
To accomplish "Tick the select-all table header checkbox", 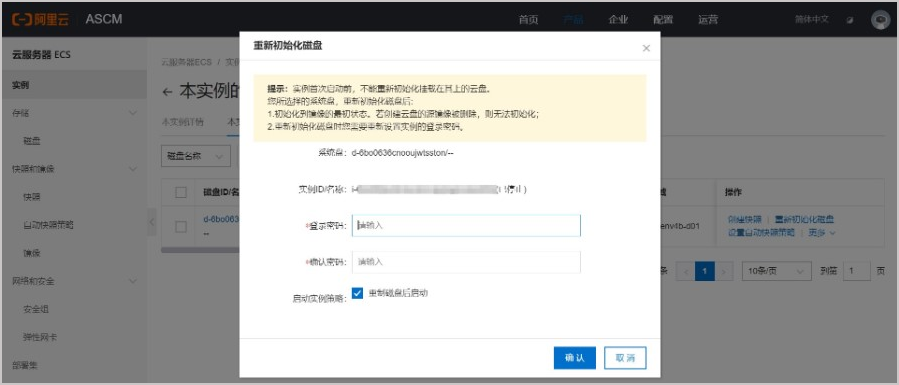I will click(181, 192).
